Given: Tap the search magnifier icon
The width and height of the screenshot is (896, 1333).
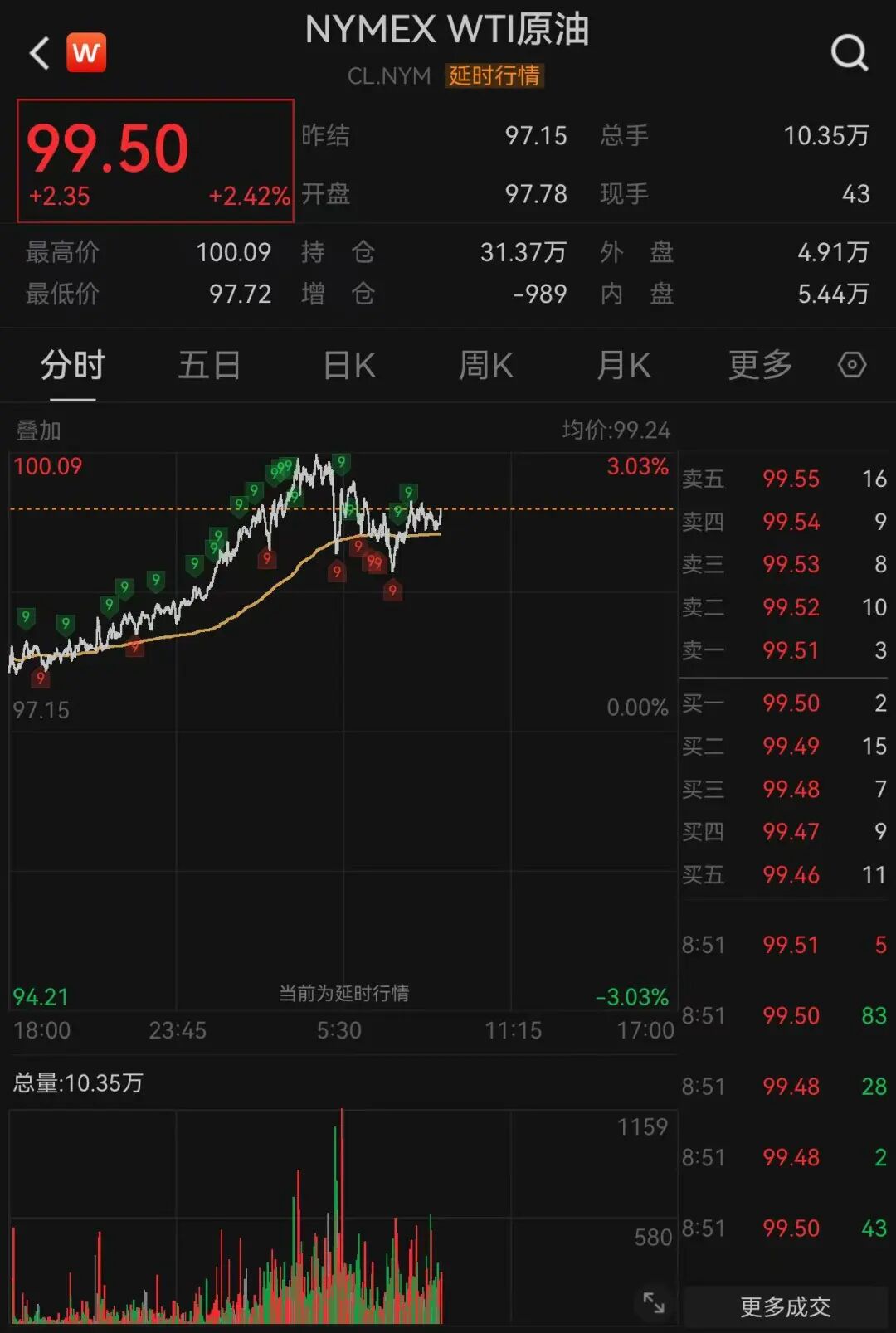Looking at the screenshot, I should coord(850,54).
